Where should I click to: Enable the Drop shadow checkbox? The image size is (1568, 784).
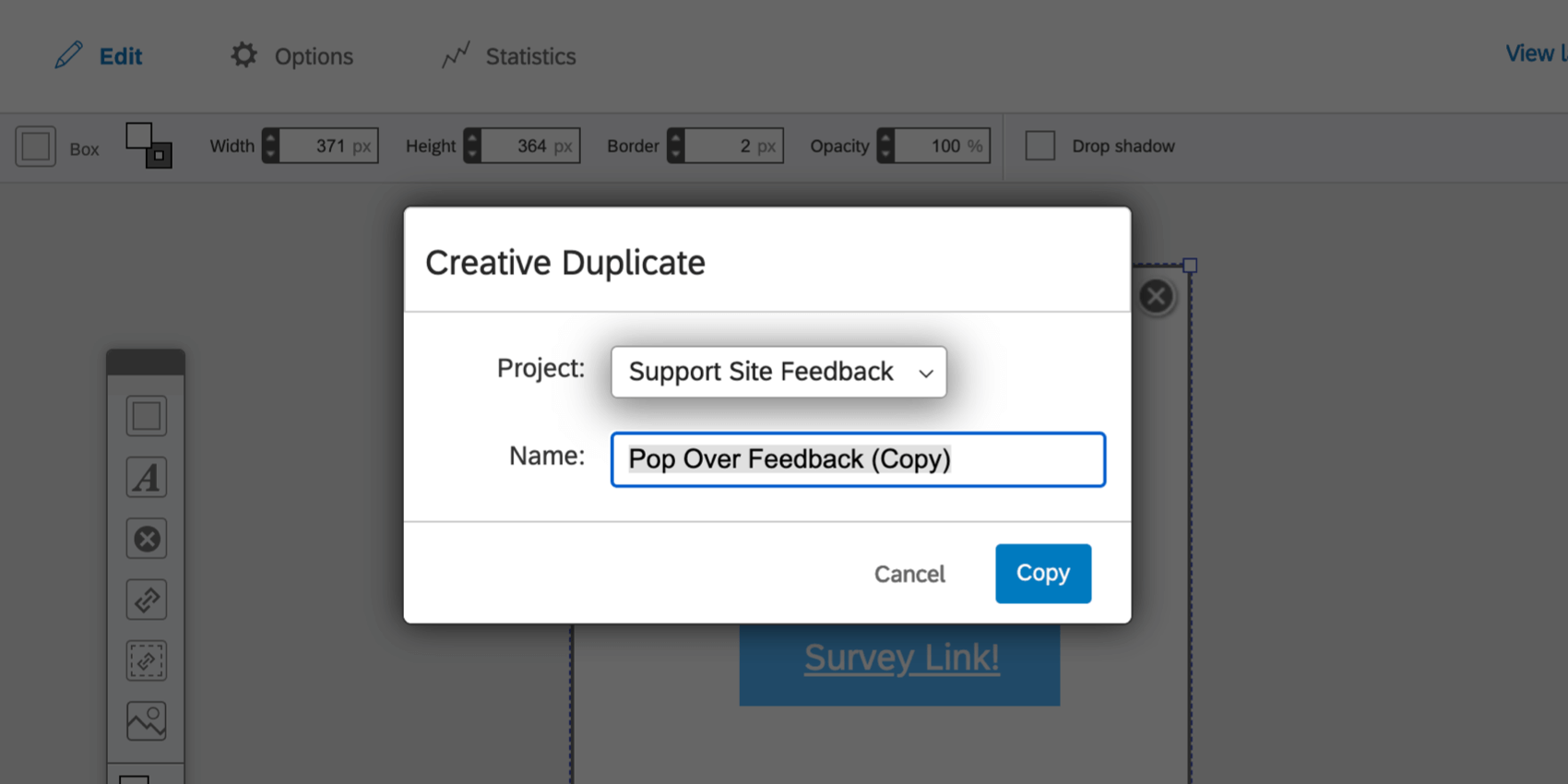[1040, 146]
